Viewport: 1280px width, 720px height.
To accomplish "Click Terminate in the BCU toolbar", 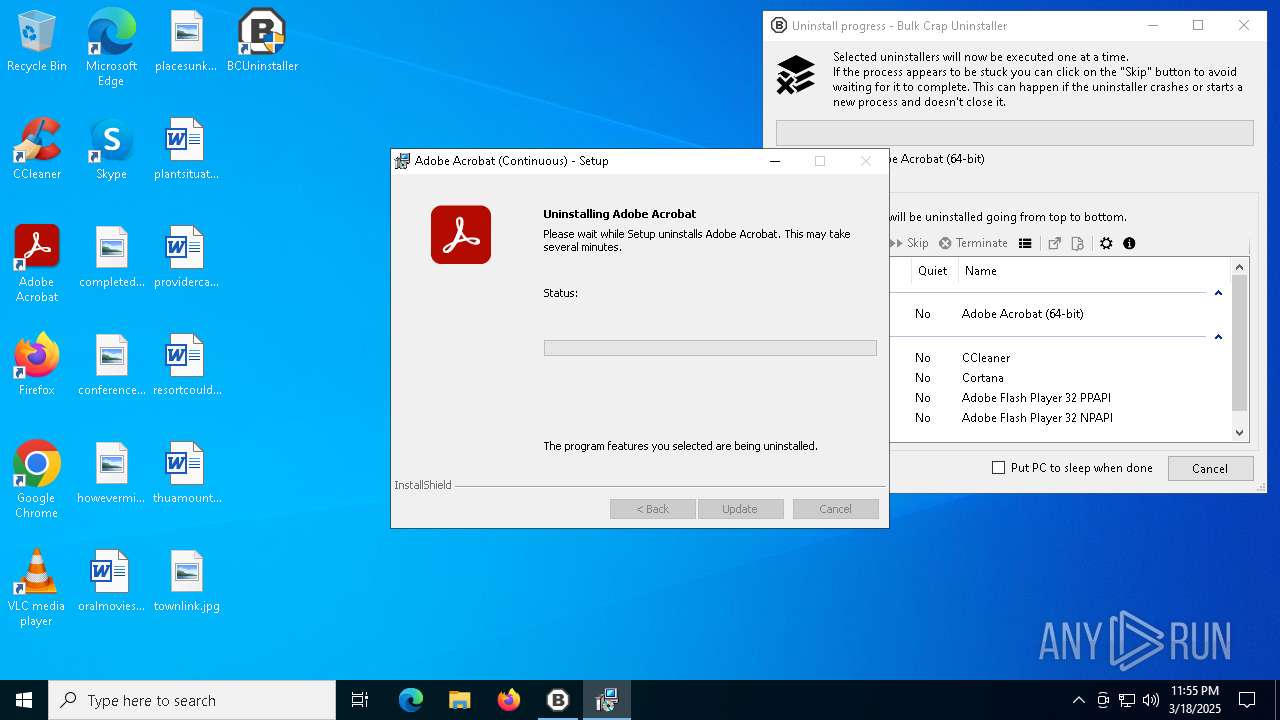I will coord(973,243).
